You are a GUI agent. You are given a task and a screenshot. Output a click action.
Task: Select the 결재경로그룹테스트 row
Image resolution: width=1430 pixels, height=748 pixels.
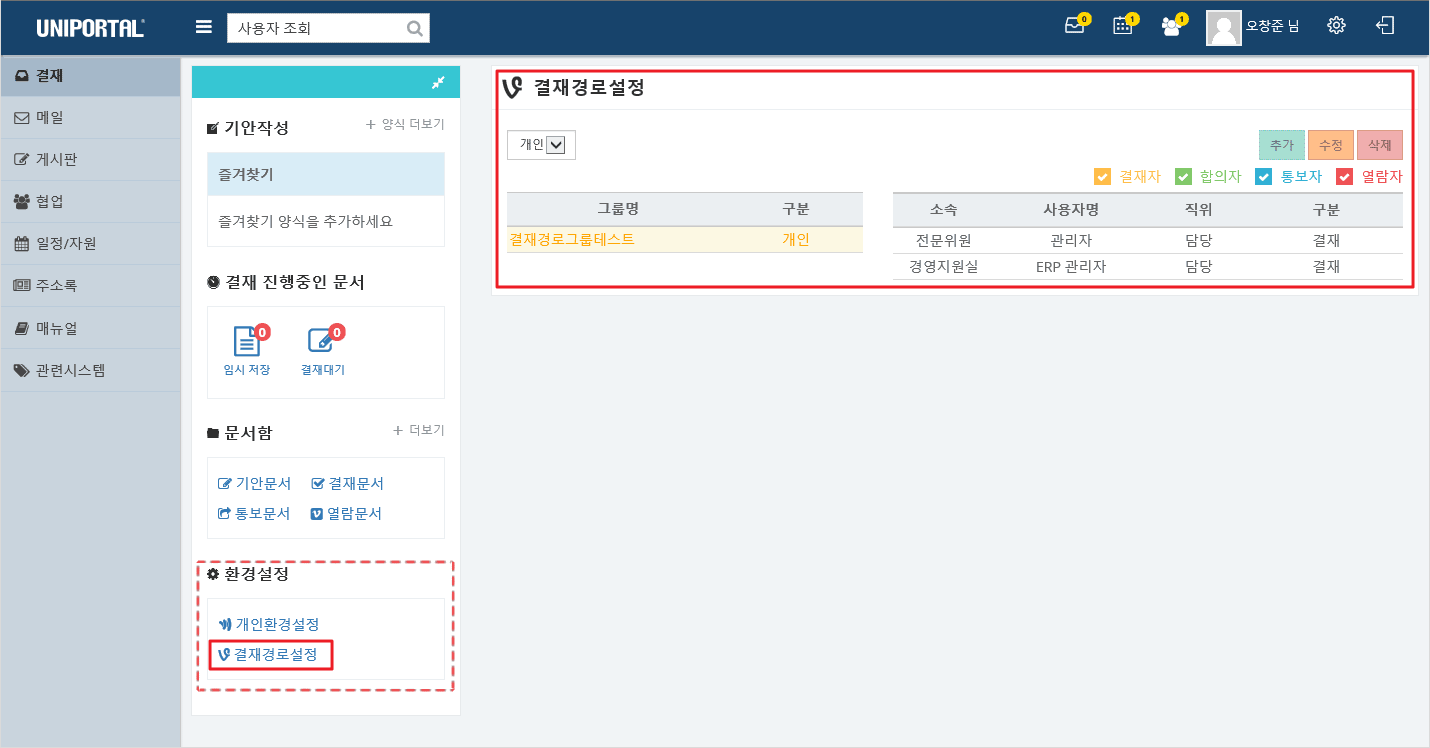click(x=685, y=239)
